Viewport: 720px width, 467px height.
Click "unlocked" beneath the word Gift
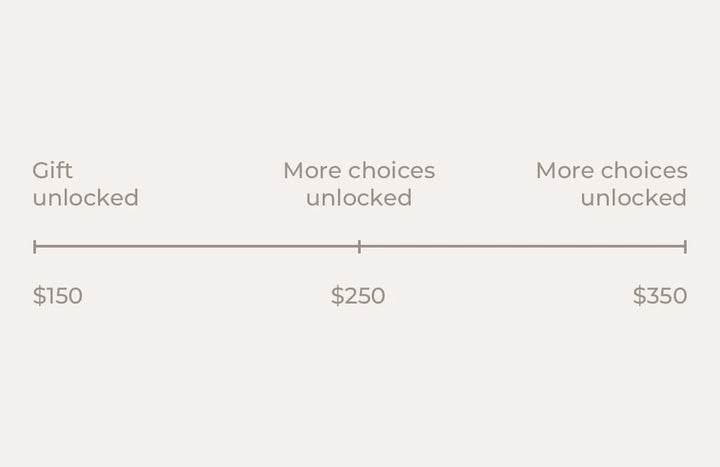85,198
